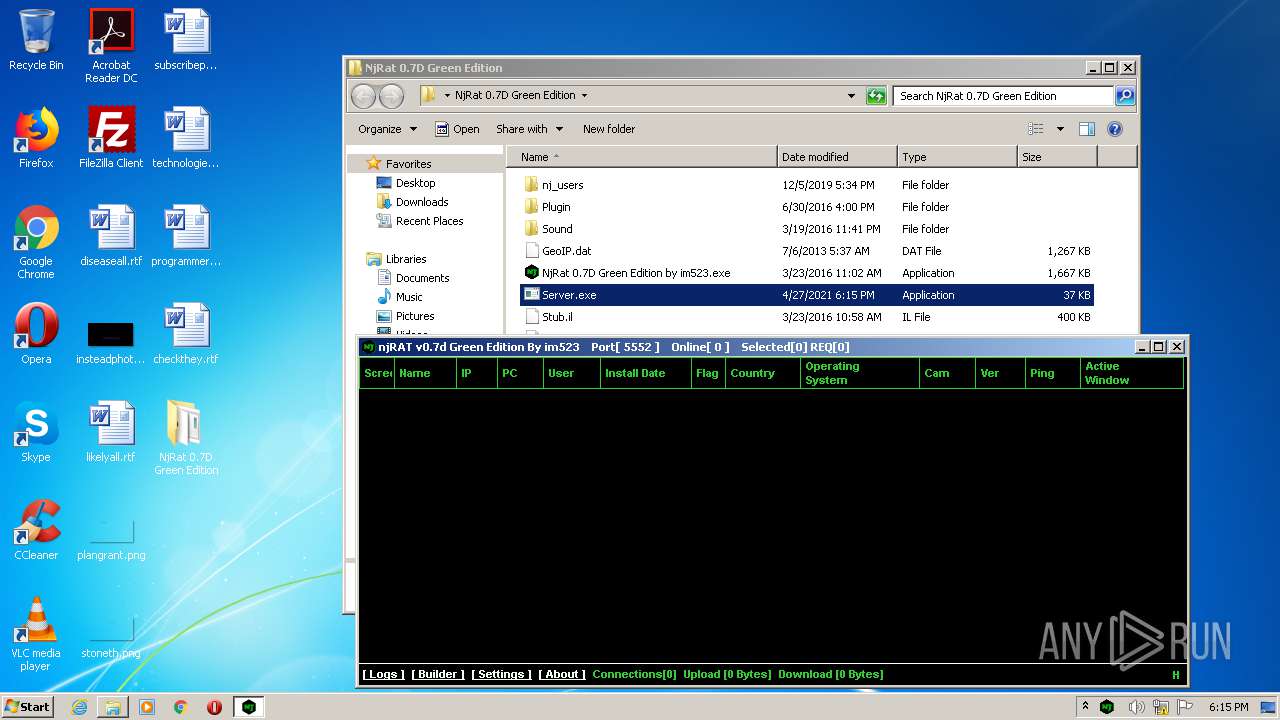Launch VLC media player shortcut
1280x720 pixels.
[36, 634]
